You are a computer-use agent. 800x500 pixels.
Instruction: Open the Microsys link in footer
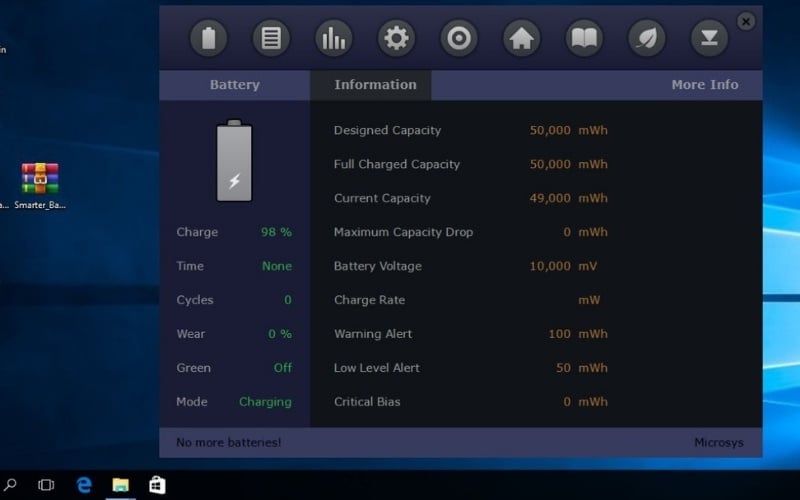[x=718, y=443]
